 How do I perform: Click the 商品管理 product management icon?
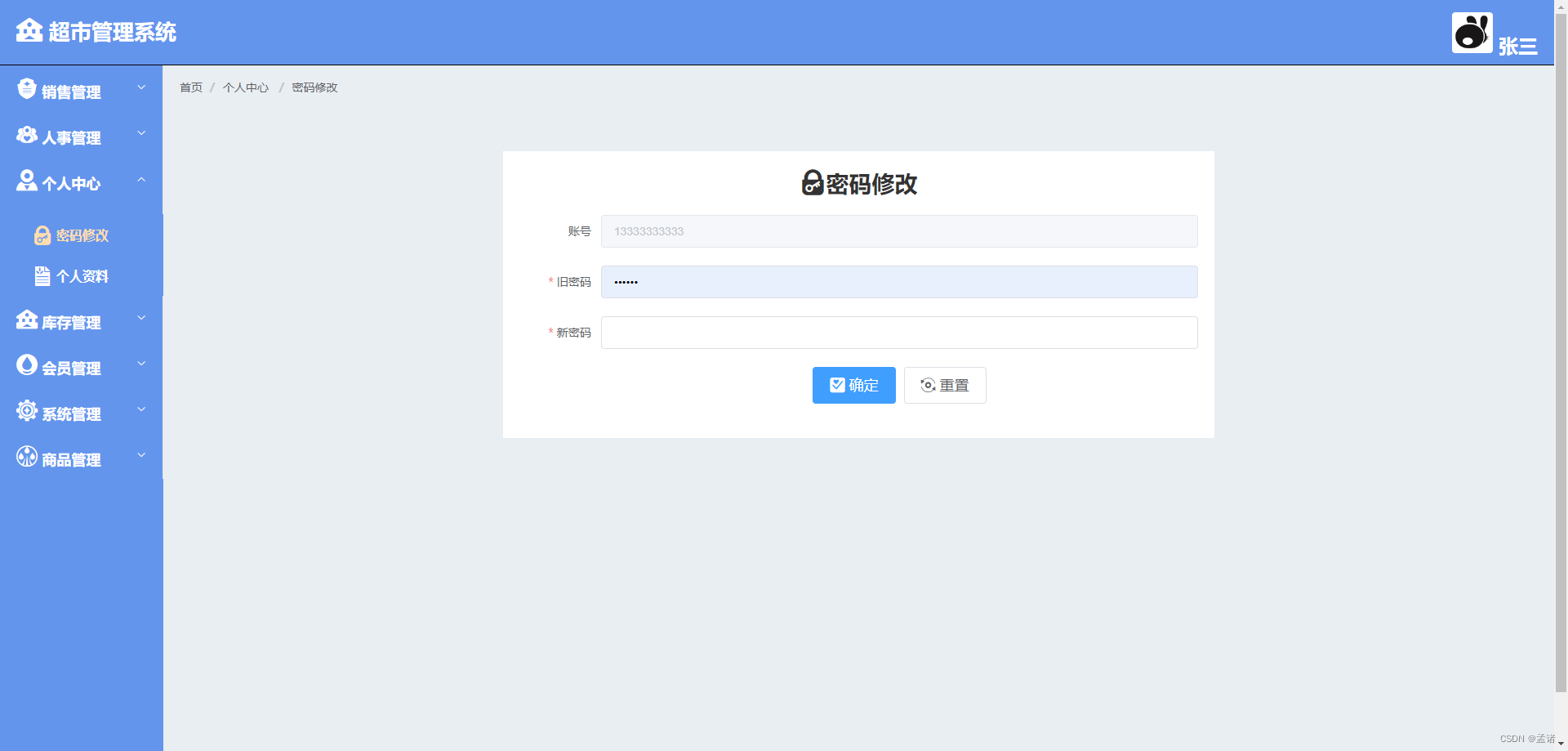(x=27, y=457)
